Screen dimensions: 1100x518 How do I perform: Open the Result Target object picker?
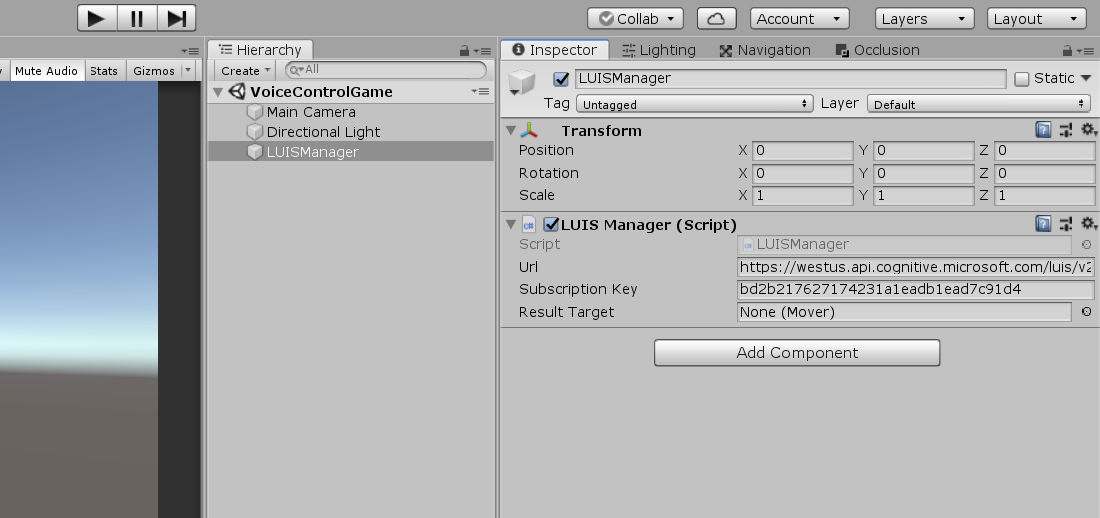tap(1087, 312)
